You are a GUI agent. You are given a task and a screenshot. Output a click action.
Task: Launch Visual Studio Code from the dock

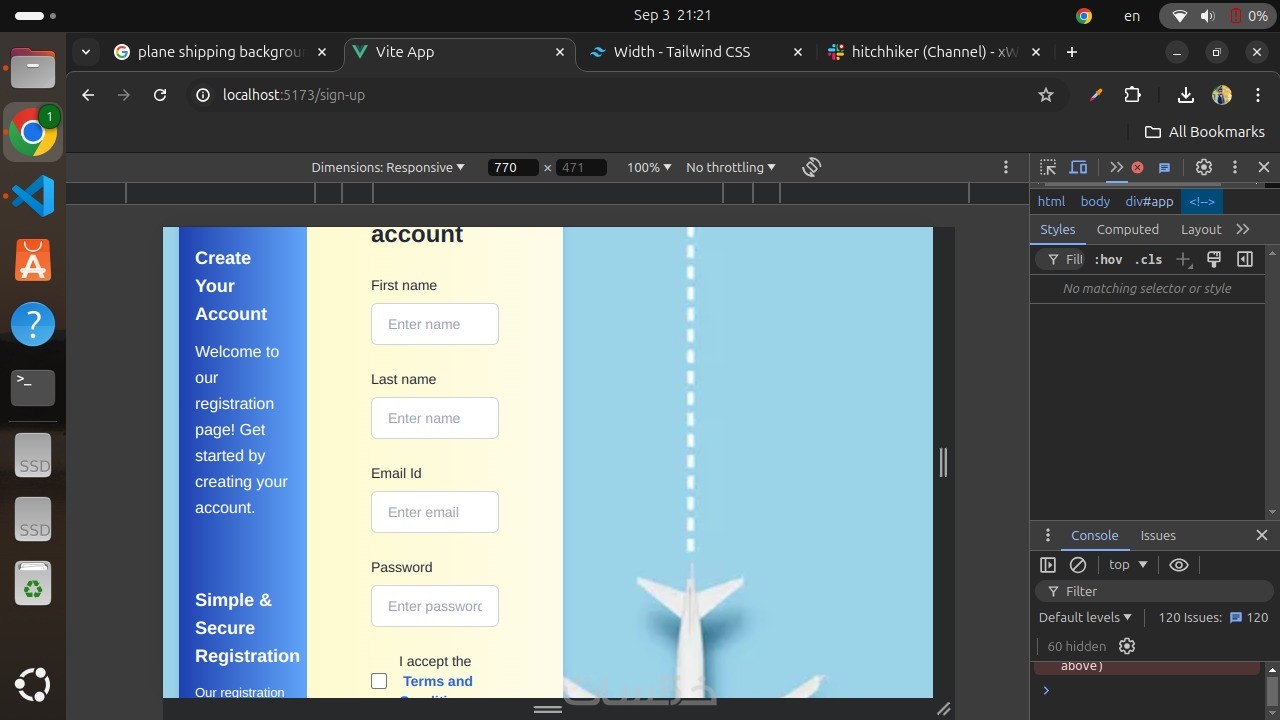click(x=33, y=194)
